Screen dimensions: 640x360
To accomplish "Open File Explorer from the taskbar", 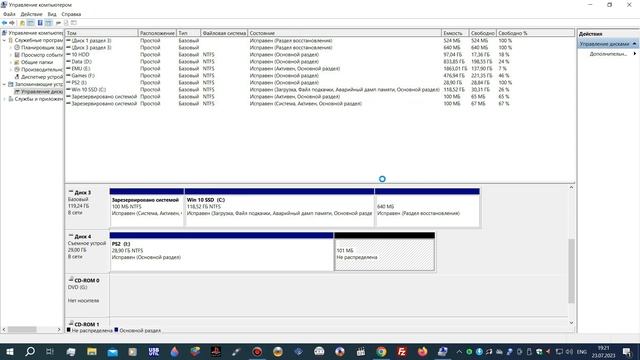I will click(91, 351).
